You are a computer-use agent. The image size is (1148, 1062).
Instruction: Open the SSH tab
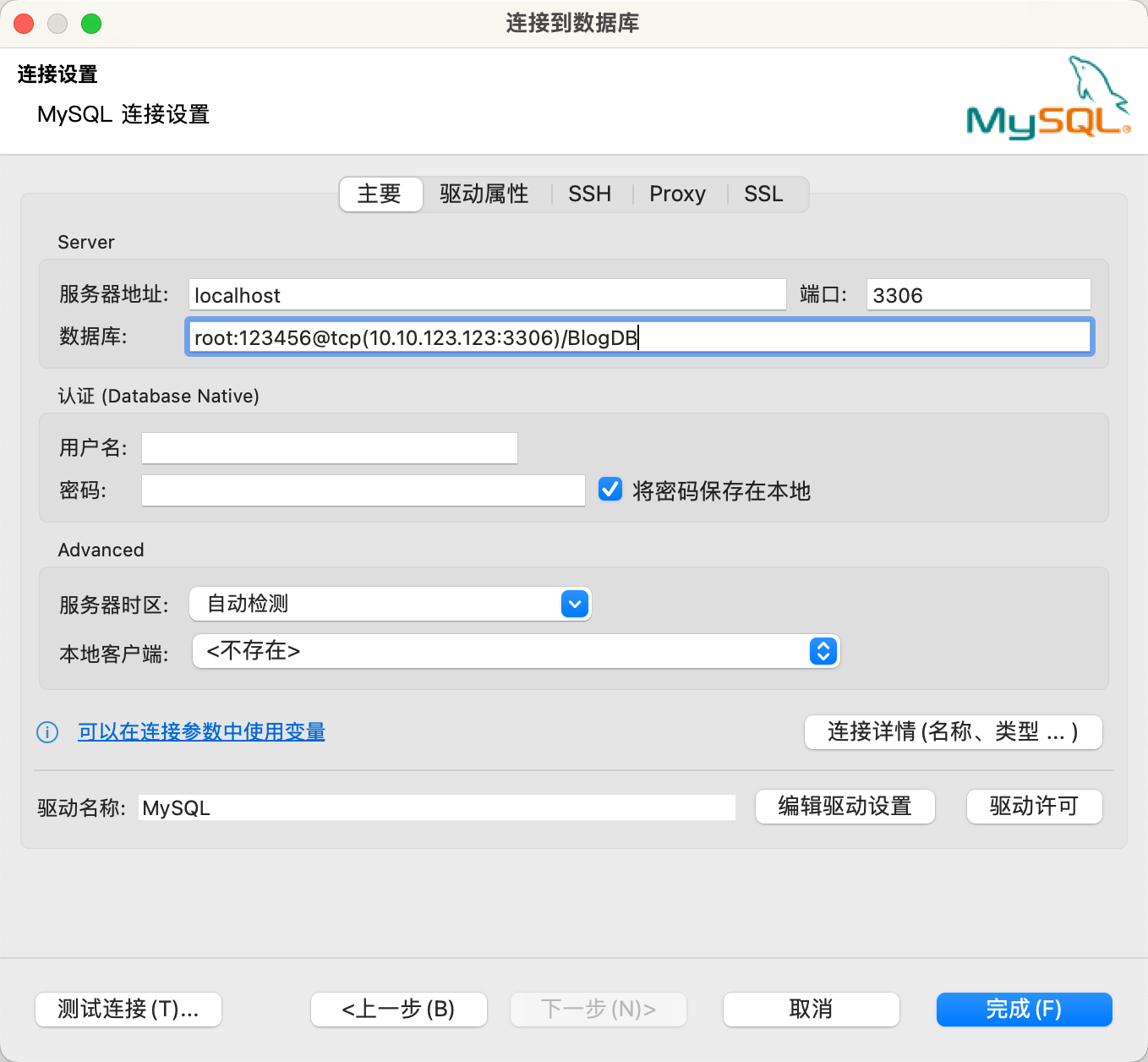point(590,194)
